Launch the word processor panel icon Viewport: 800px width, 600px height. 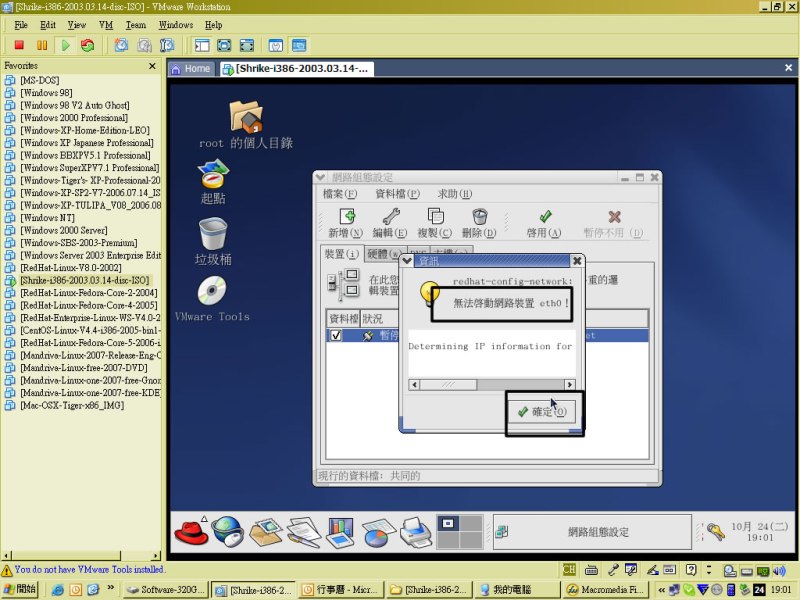(x=304, y=532)
